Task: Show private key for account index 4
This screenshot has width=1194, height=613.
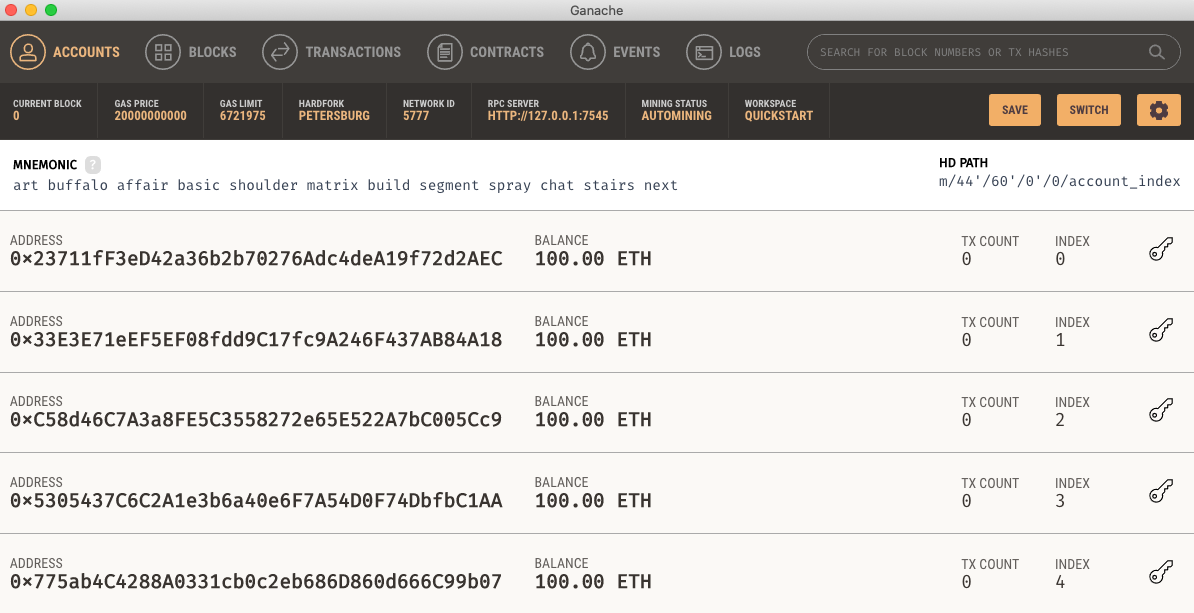Action: [1161, 573]
